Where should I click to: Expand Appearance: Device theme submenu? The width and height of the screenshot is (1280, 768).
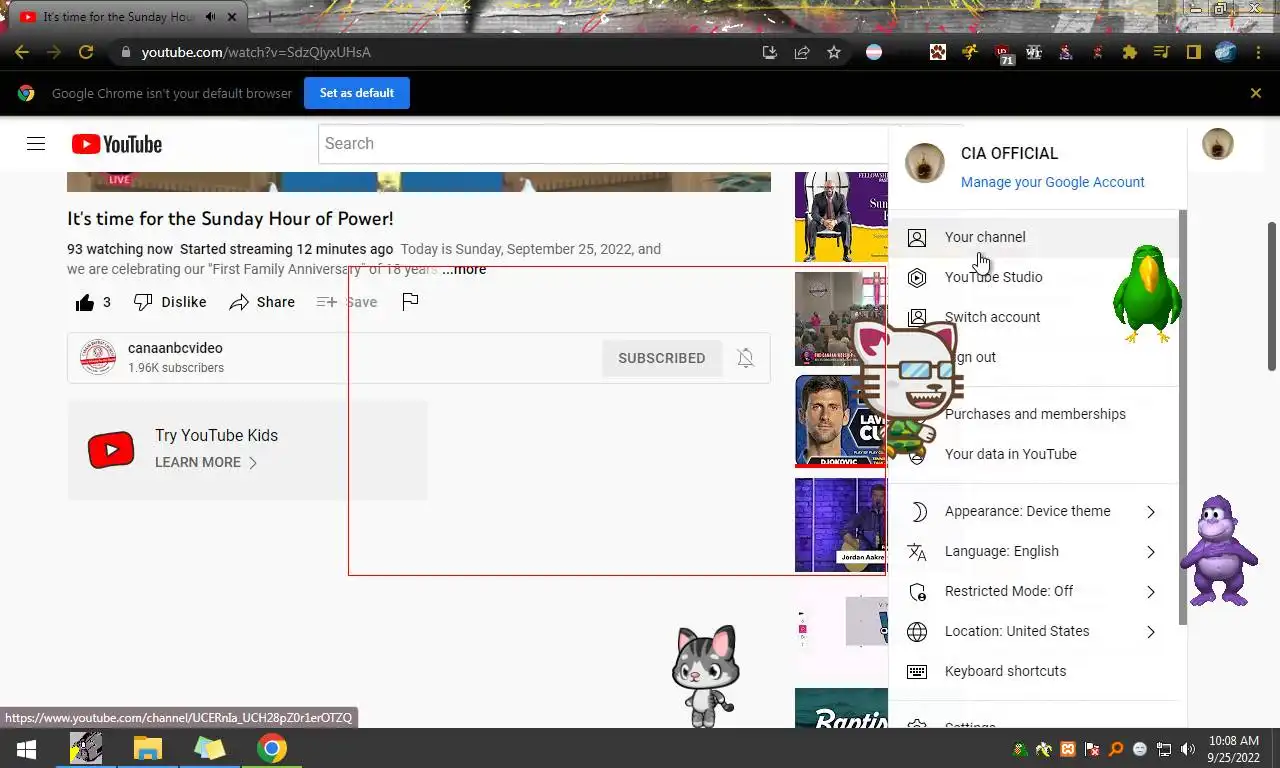(1034, 511)
